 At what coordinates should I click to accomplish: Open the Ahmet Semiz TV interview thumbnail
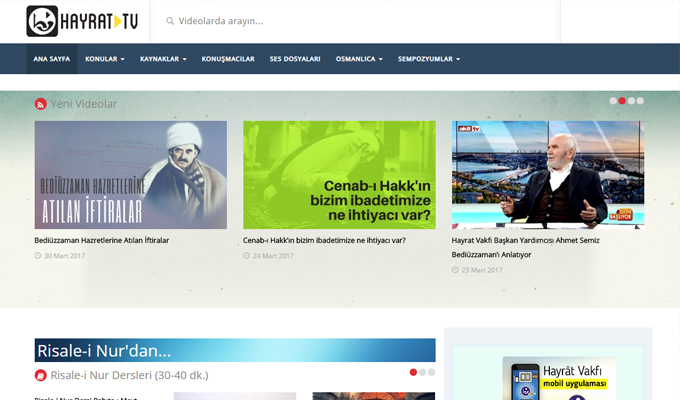point(548,175)
